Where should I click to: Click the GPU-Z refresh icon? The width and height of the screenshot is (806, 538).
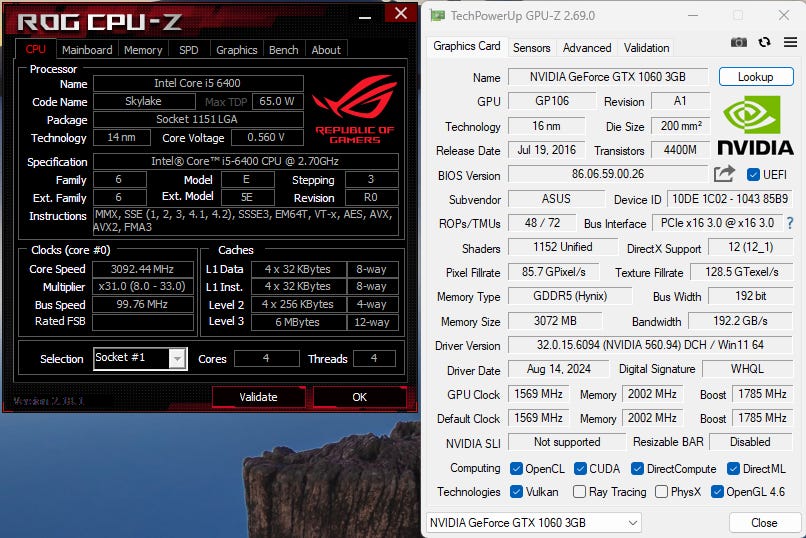point(764,42)
